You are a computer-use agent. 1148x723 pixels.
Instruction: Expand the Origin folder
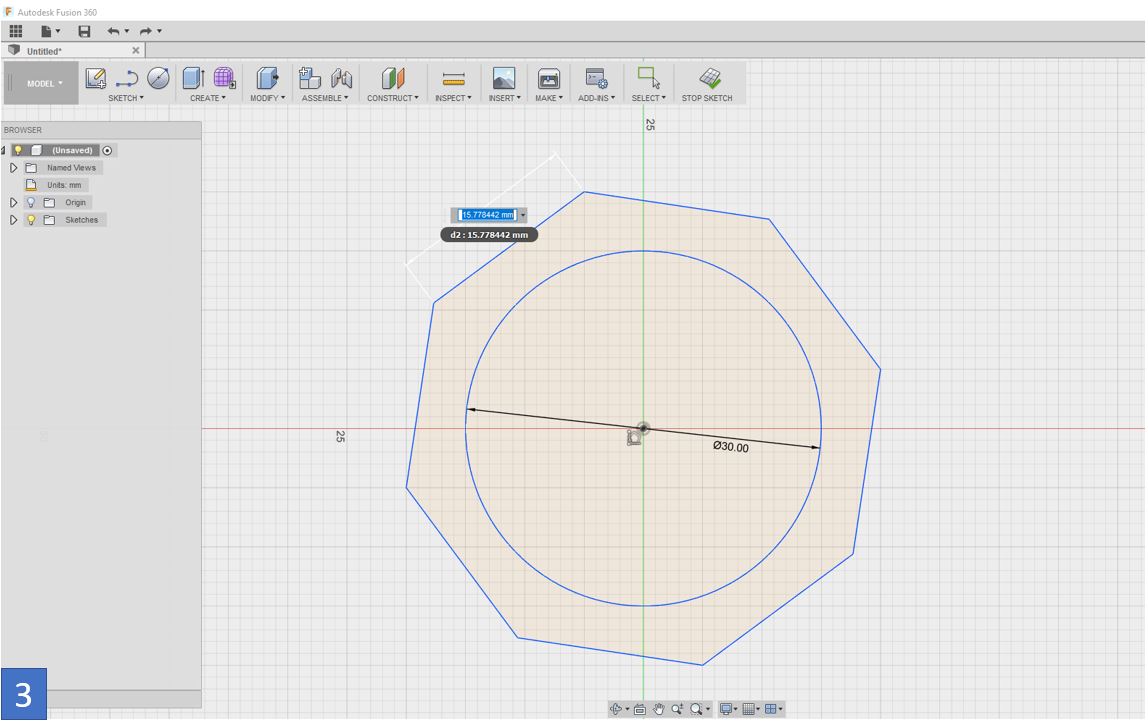(x=13, y=202)
